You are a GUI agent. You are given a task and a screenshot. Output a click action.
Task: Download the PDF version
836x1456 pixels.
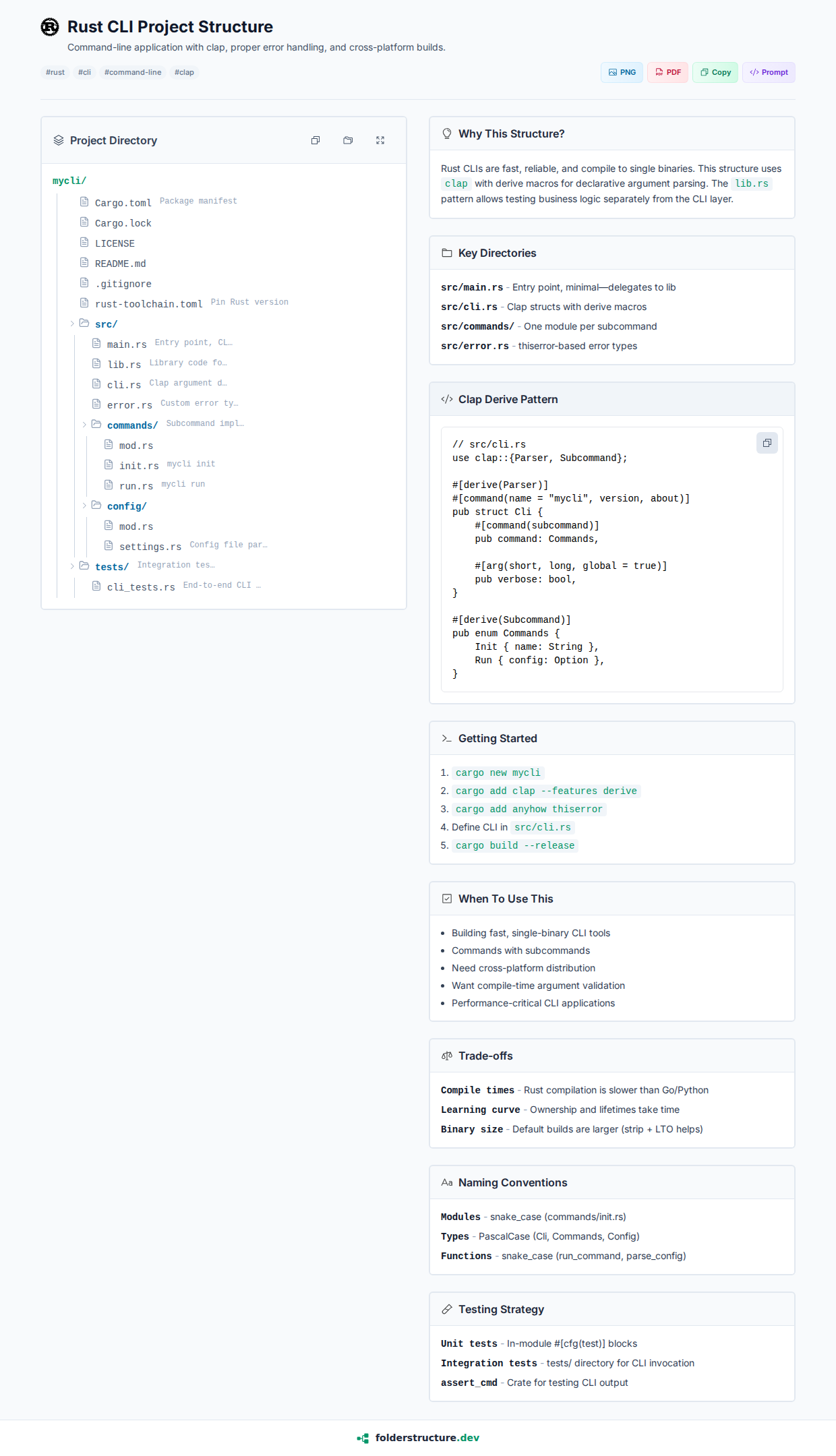click(x=667, y=72)
